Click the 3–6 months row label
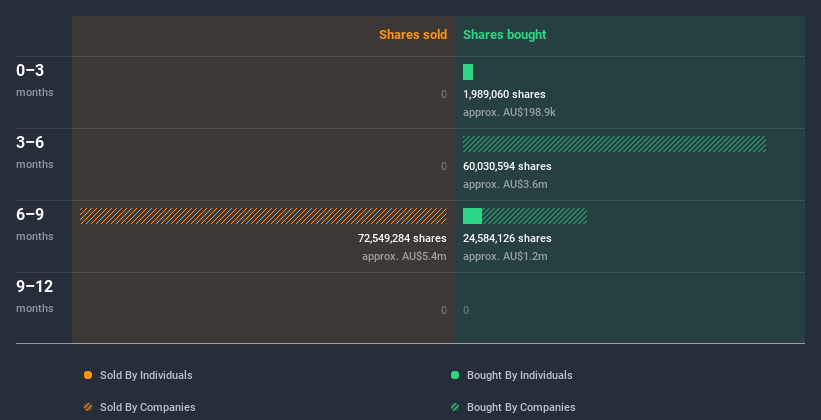 (x=35, y=152)
